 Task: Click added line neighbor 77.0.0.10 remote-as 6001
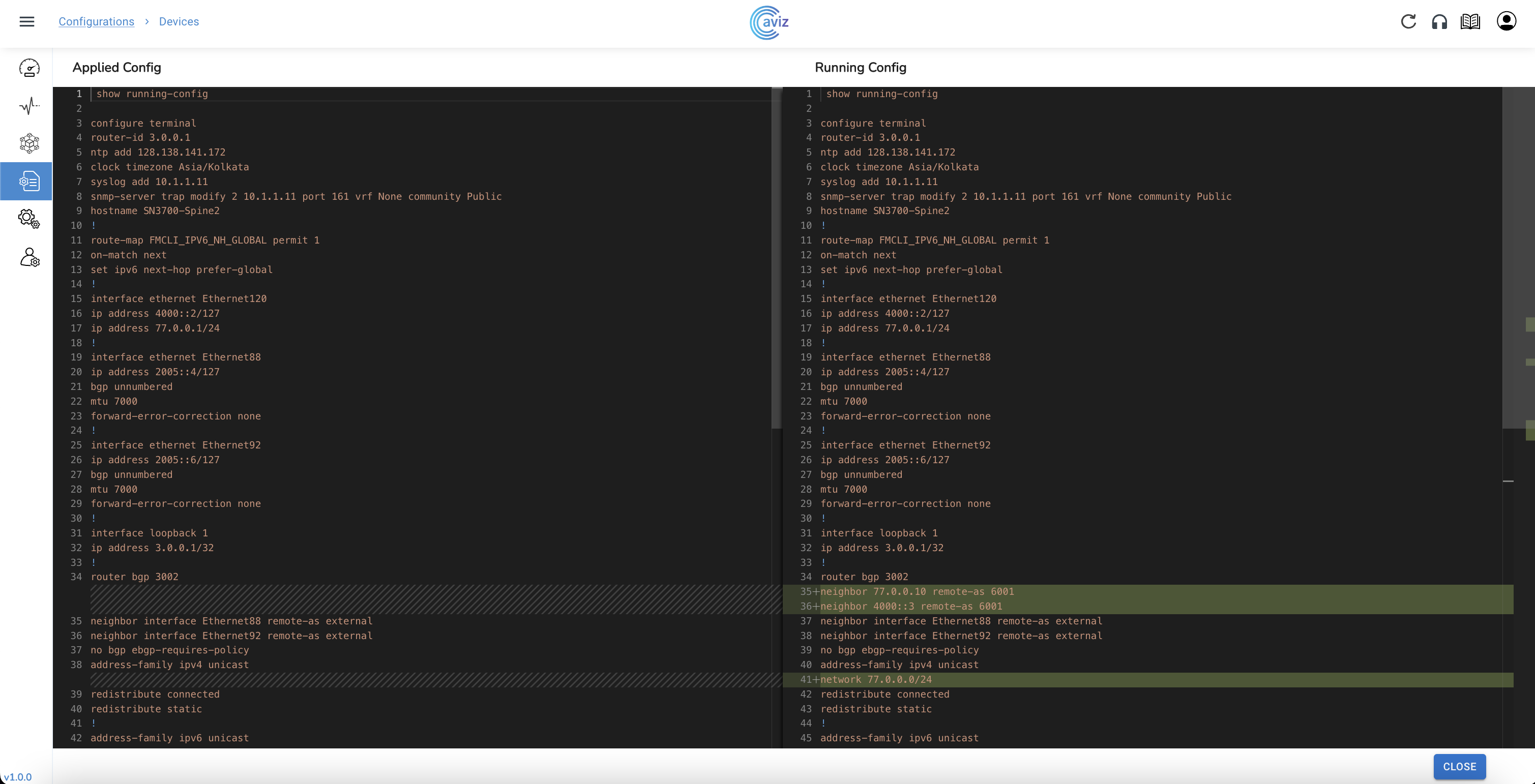[917, 592]
